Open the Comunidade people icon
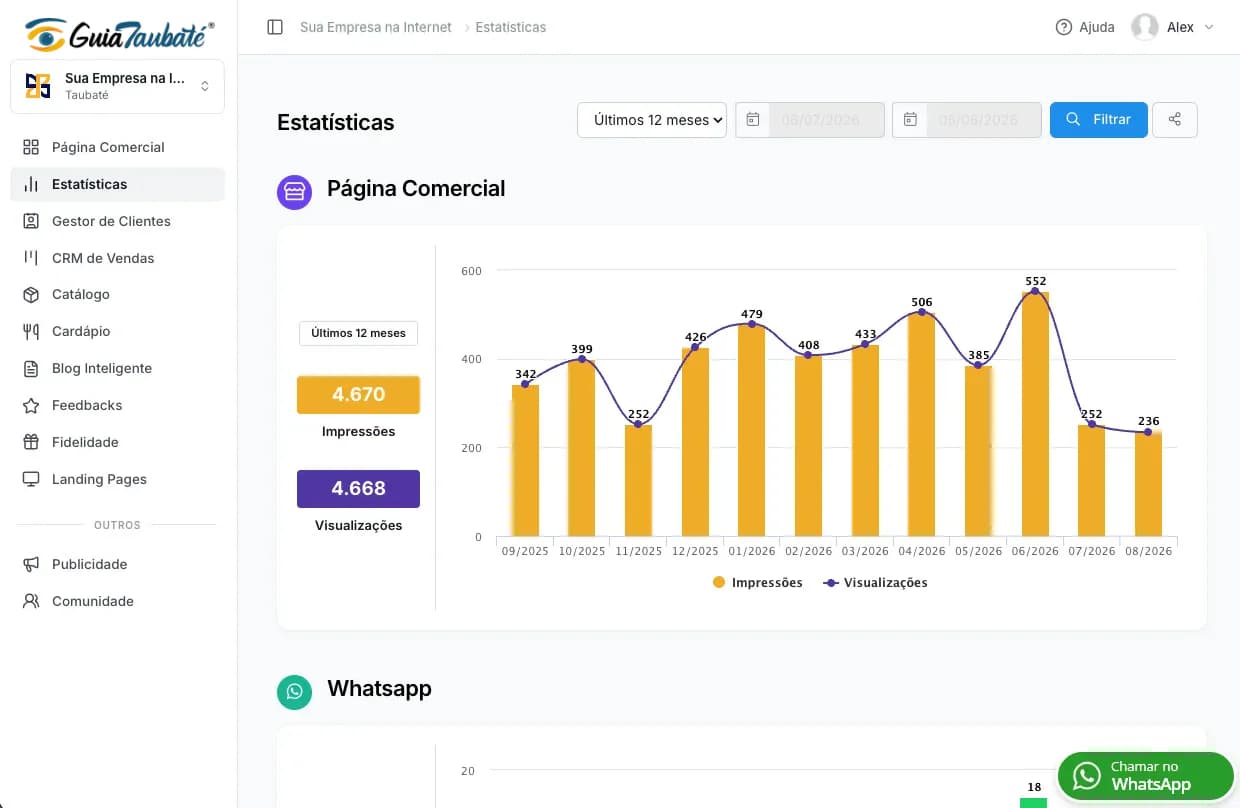The width and height of the screenshot is (1240, 808). coord(31,601)
